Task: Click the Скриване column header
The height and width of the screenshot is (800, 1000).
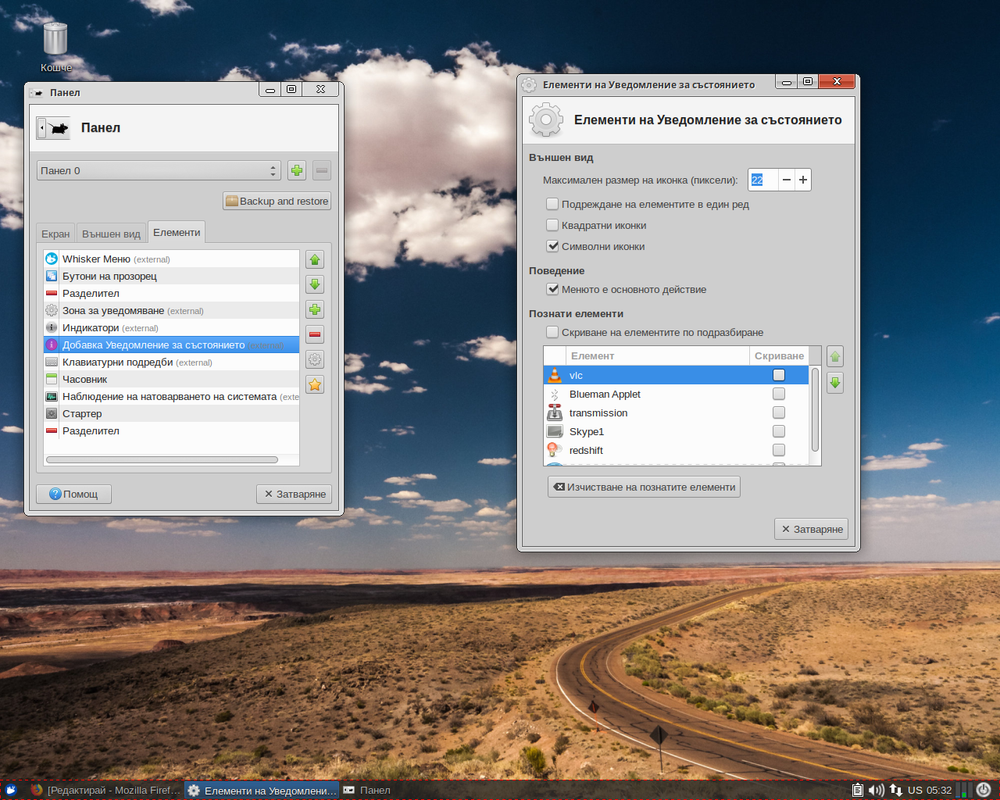Action: (x=779, y=356)
